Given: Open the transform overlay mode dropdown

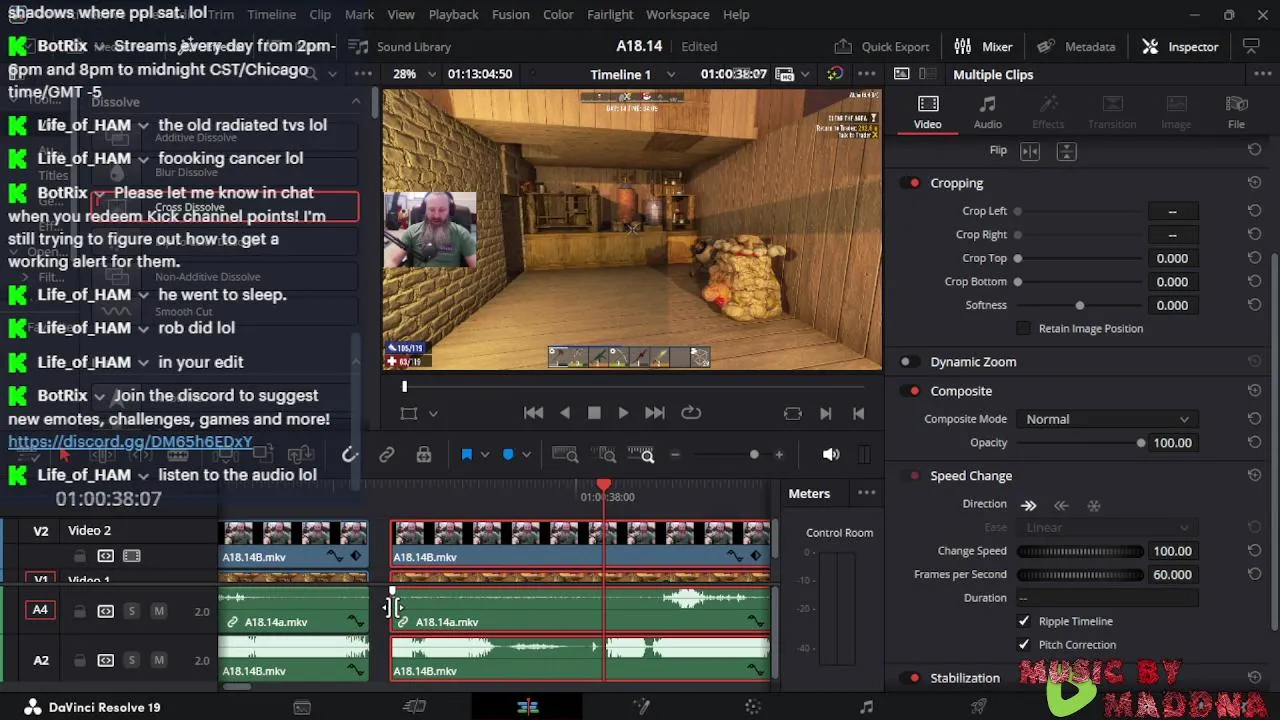Looking at the screenshot, I should tap(433, 413).
